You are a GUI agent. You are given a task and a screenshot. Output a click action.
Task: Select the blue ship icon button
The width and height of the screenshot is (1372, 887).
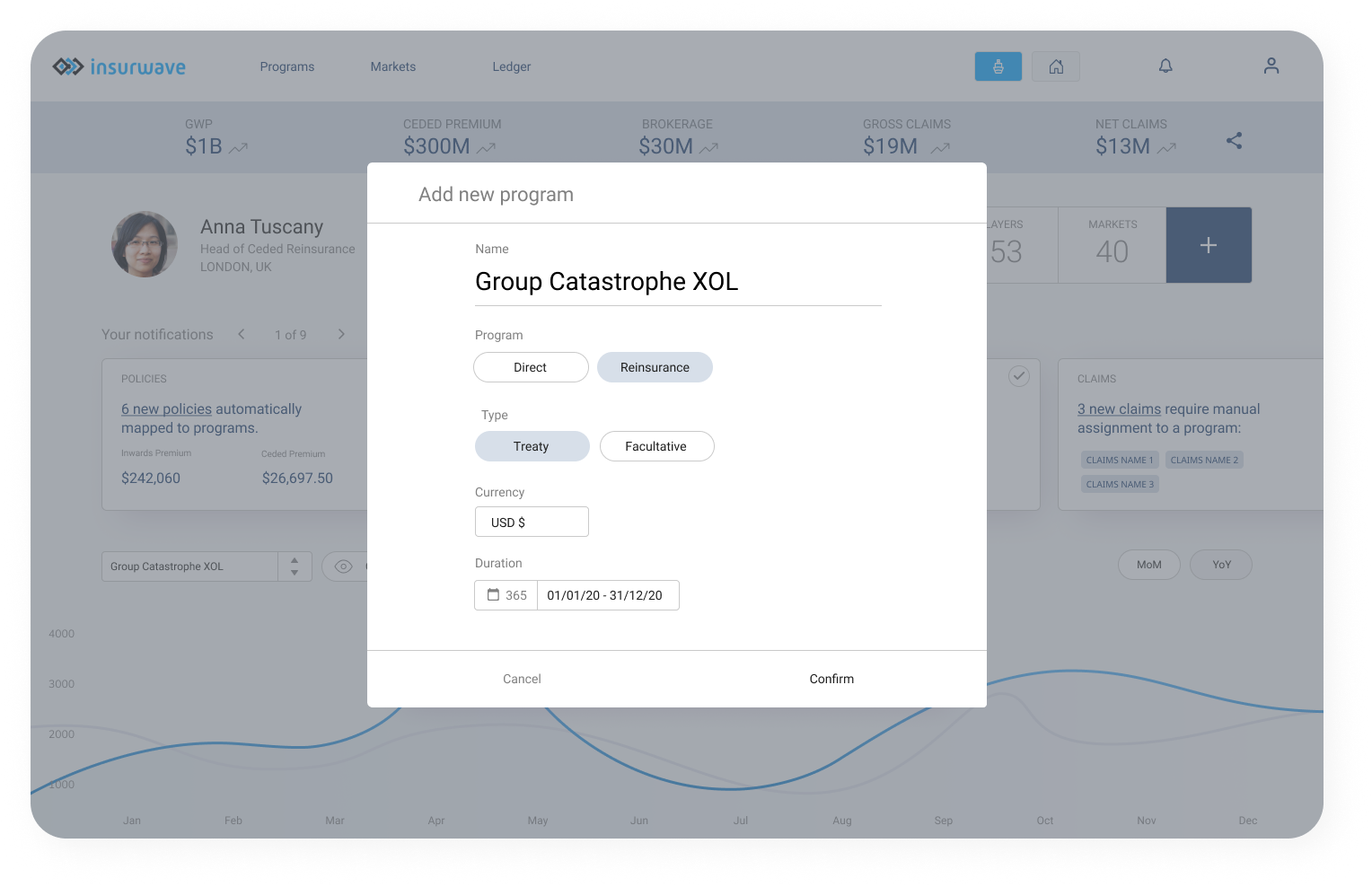tap(998, 66)
